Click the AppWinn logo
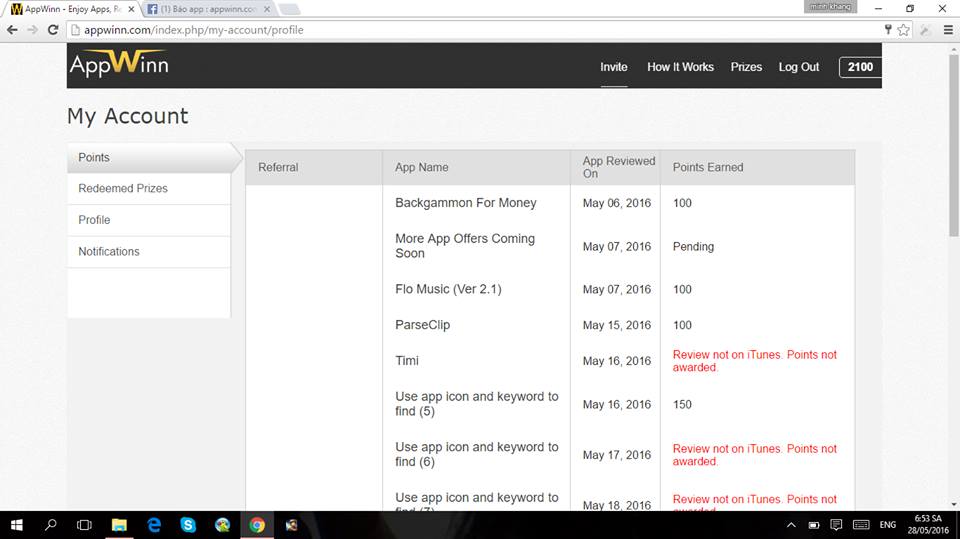Viewport: 960px width, 539px height. [119, 64]
